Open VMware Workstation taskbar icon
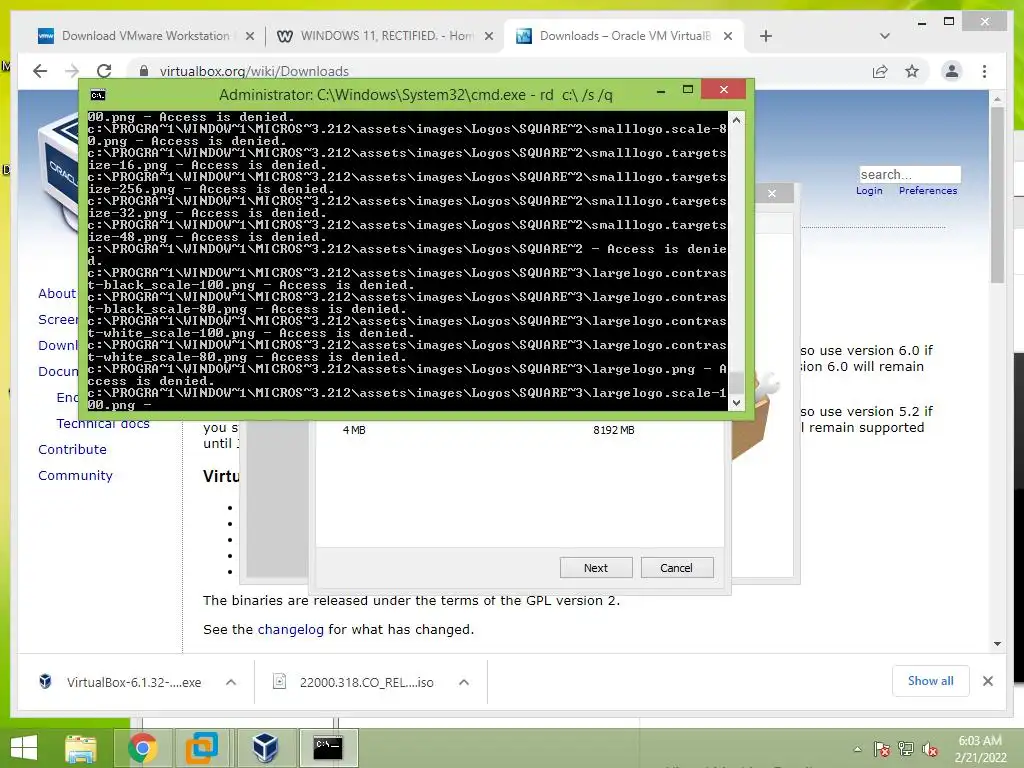The image size is (1024, 768). tap(202, 748)
